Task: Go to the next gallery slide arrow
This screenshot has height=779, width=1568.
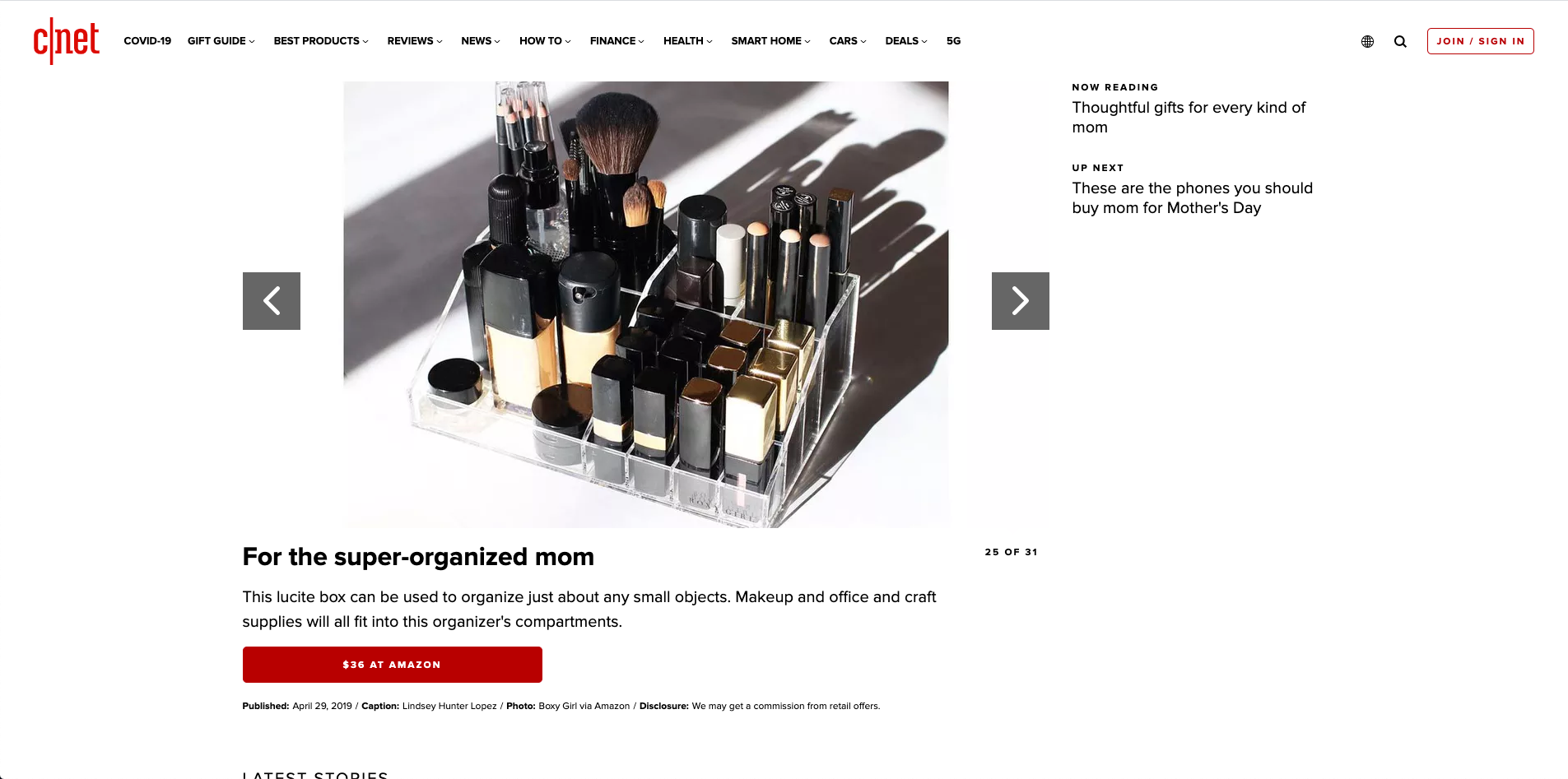Action: 1020,301
